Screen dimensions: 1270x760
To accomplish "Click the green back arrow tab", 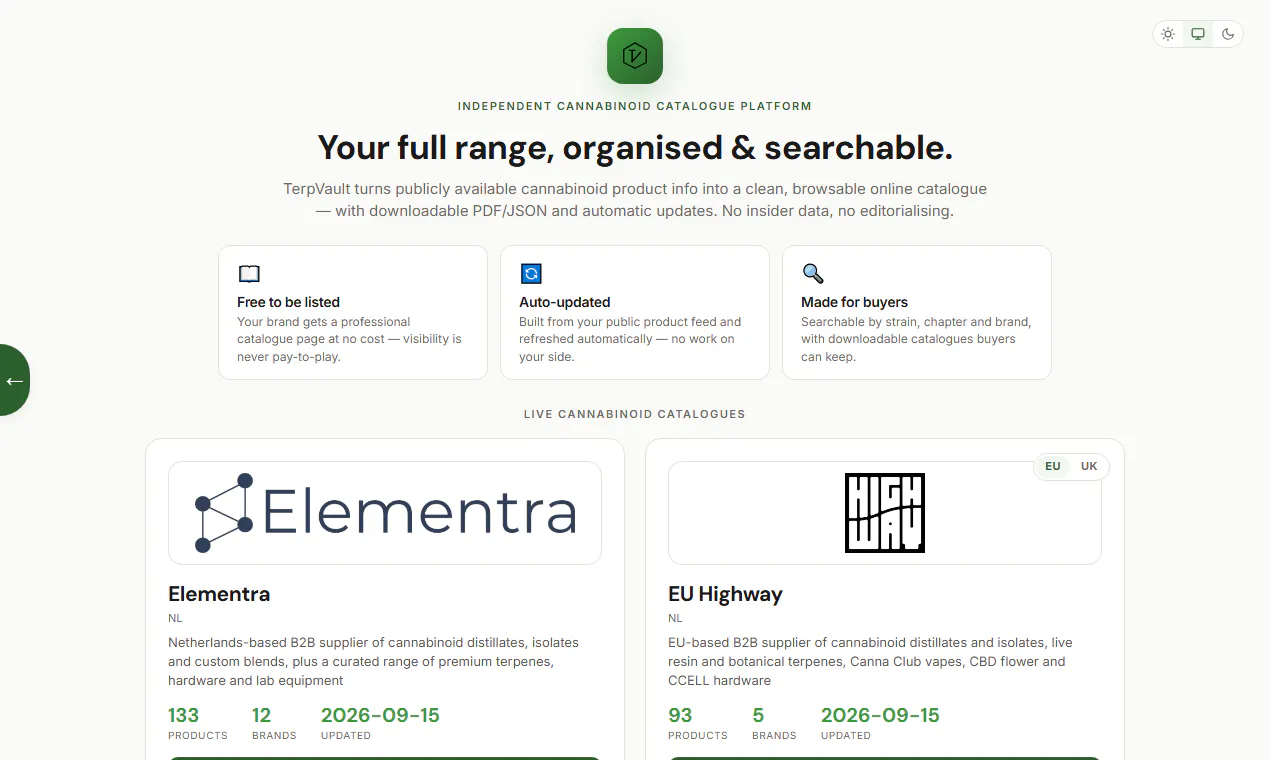I will pos(14,380).
